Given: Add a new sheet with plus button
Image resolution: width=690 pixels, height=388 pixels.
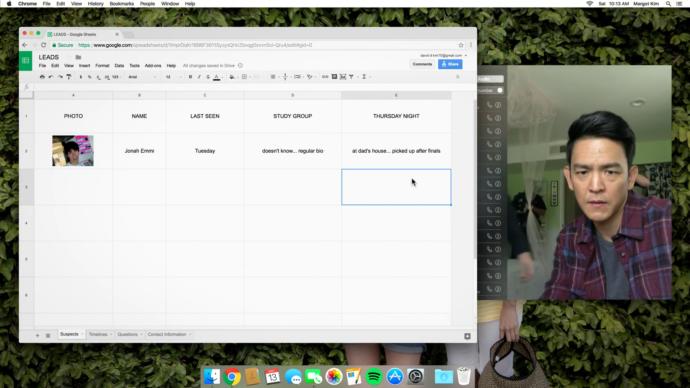Looking at the screenshot, I should (37, 335).
